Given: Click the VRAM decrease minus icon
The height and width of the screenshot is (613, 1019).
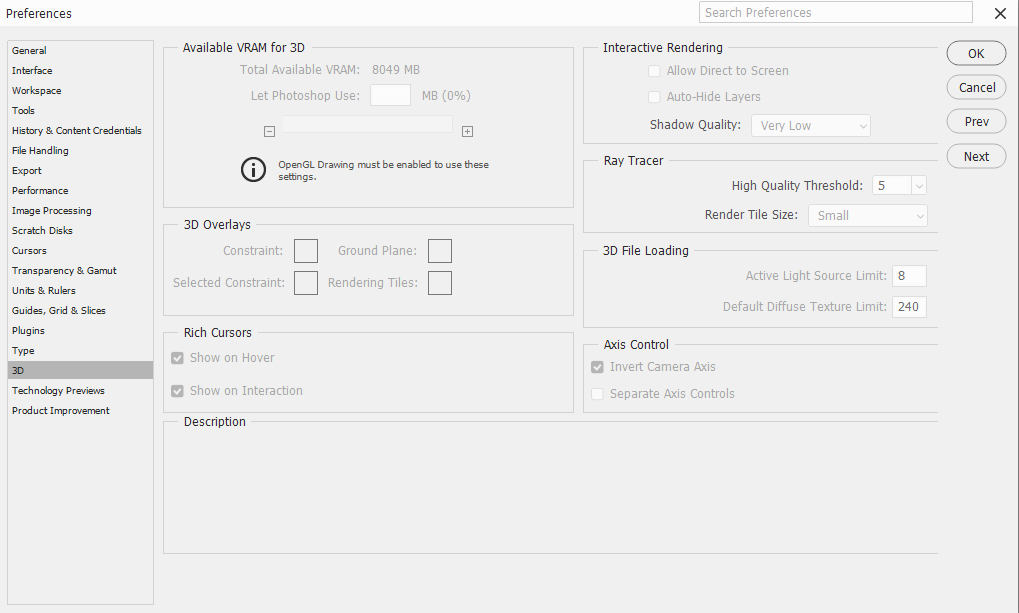Looking at the screenshot, I should click(x=269, y=131).
